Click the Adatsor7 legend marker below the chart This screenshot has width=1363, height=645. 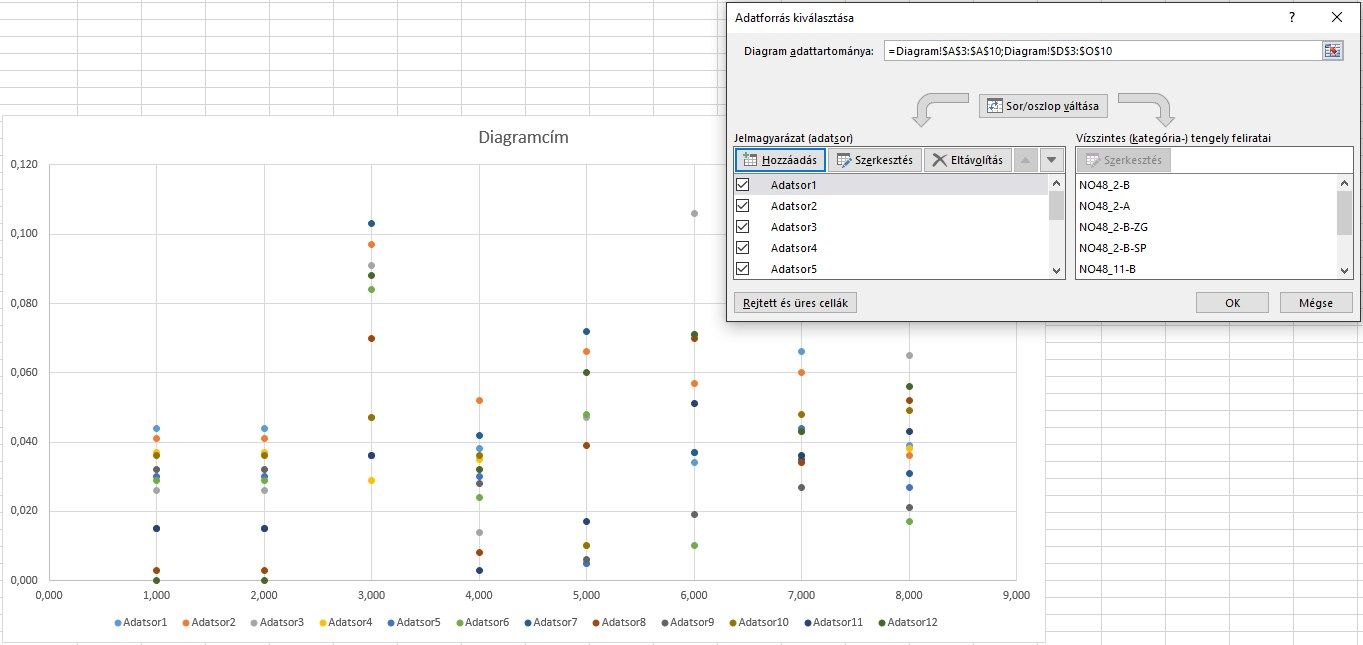[526, 622]
